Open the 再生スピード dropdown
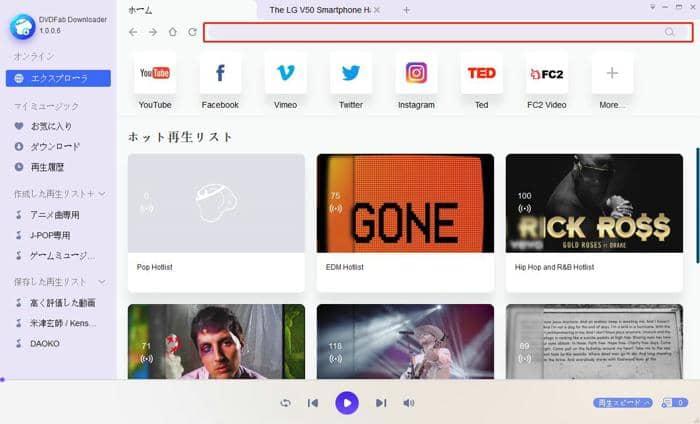 (x=622, y=403)
